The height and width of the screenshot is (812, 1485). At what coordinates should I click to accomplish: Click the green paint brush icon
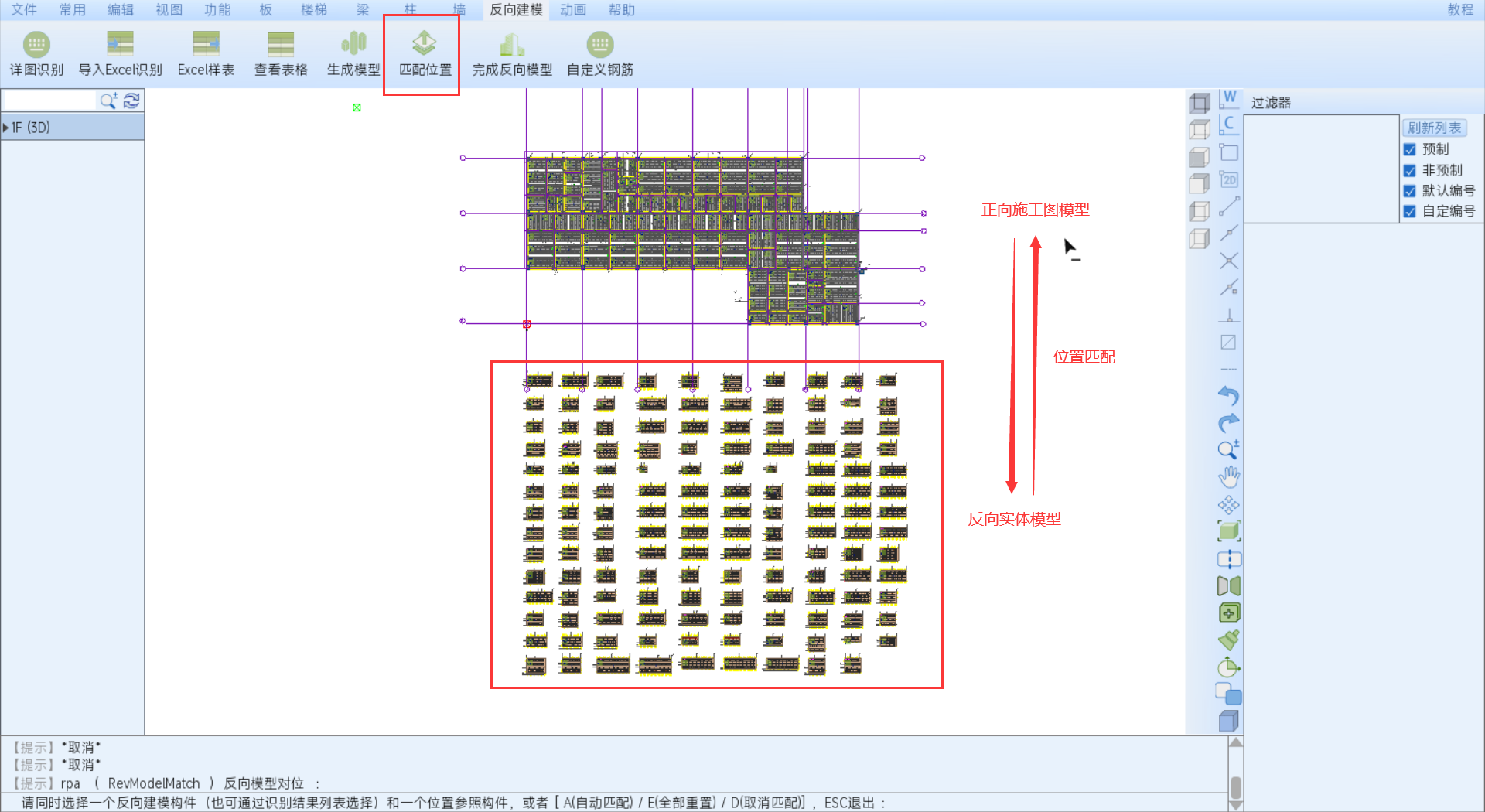(x=1228, y=640)
